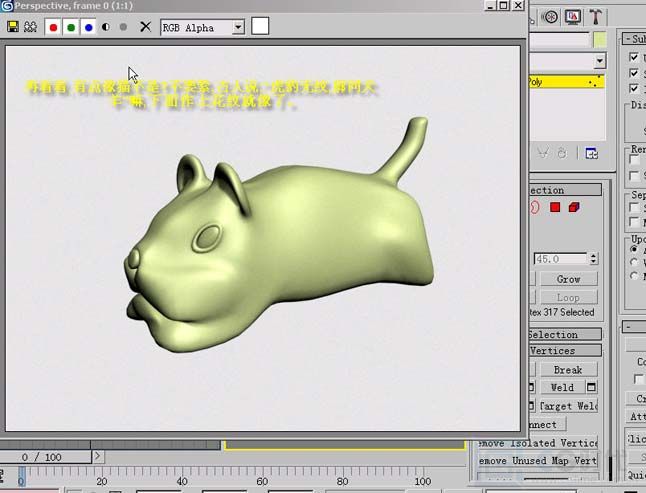Select Polygon sub-object red square icon

point(555,207)
